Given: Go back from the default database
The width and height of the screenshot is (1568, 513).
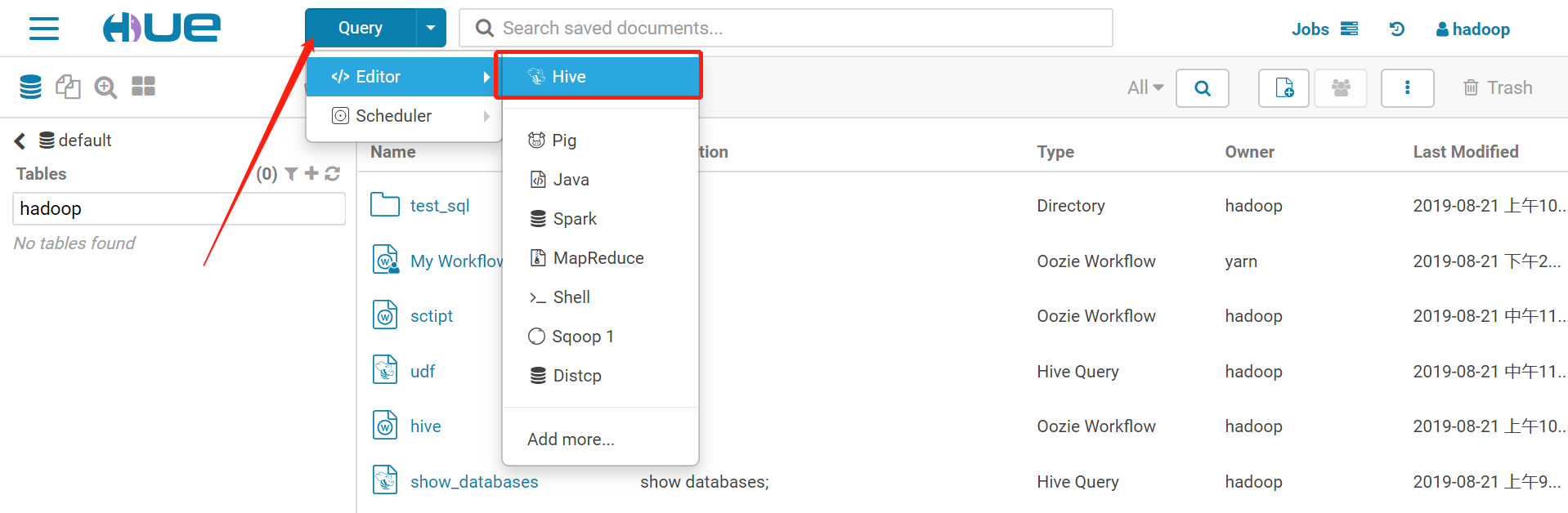Looking at the screenshot, I should pyautogui.click(x=20, y=141).
